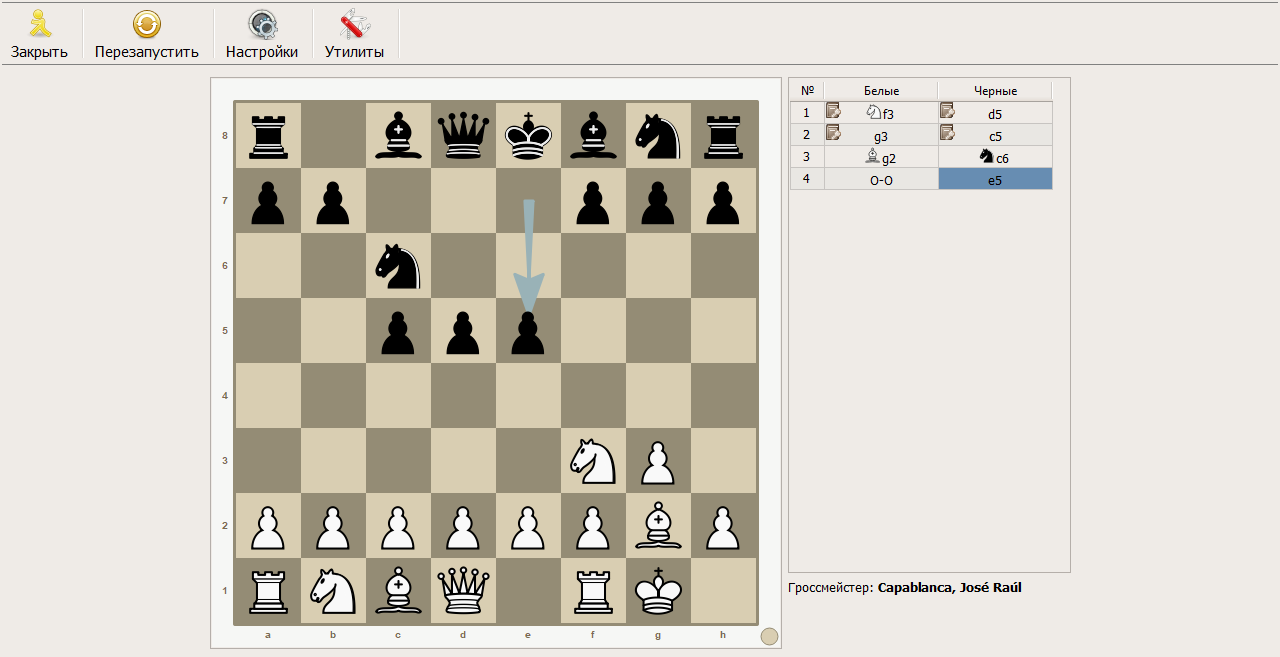Open the Утилиты (Utilities) tools icon
The height and width of the screenshot is (657, 1280).
[x=354, y=25]
